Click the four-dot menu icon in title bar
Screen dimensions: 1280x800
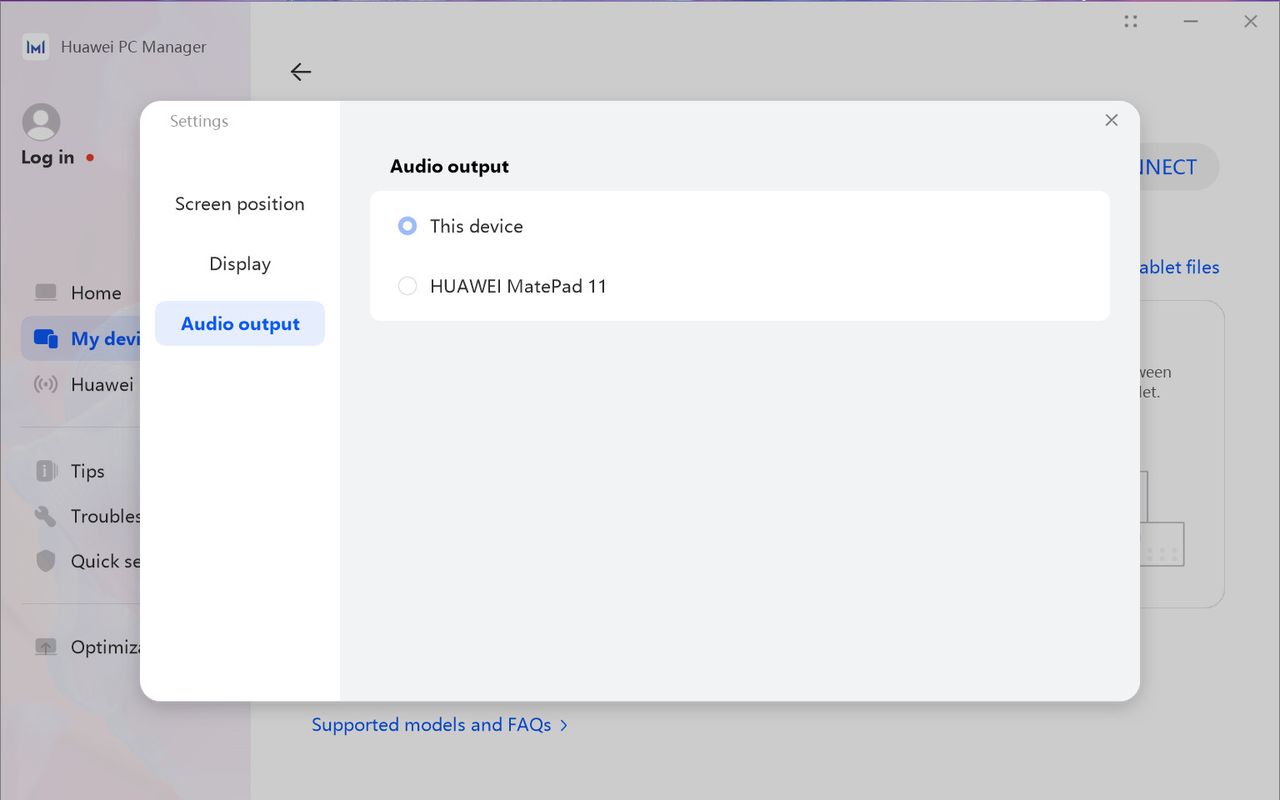[x=1131, y=21]
